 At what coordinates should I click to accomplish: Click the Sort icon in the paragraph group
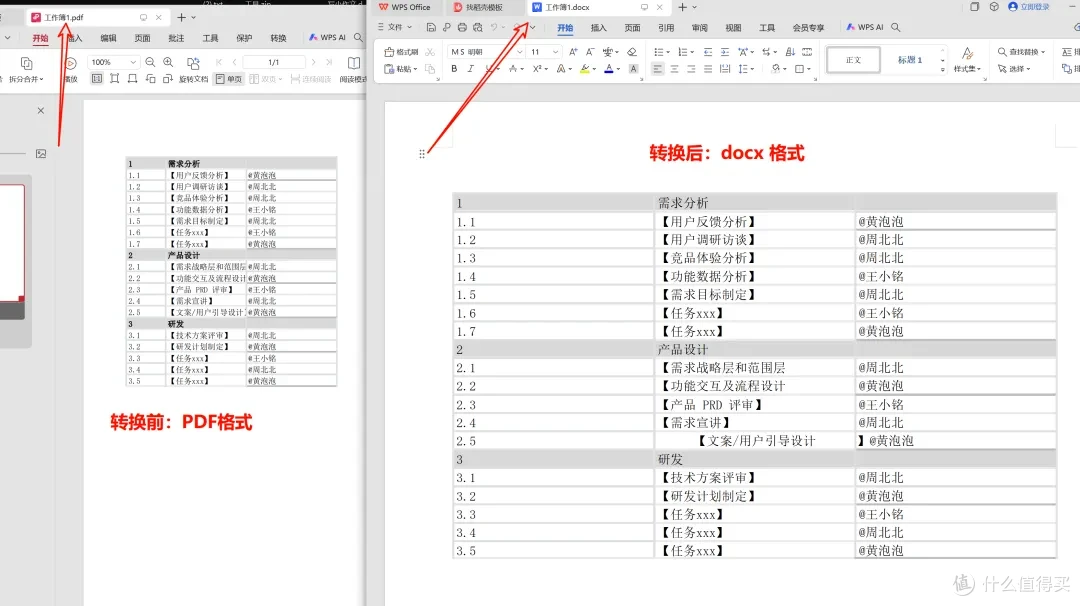[790, 52]
